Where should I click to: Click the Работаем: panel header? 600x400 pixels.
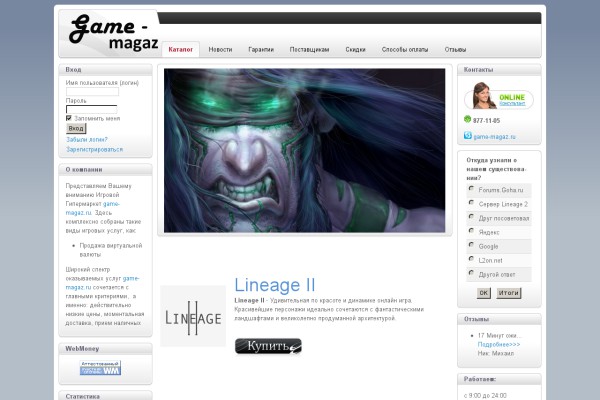click(x=499, y=379)
